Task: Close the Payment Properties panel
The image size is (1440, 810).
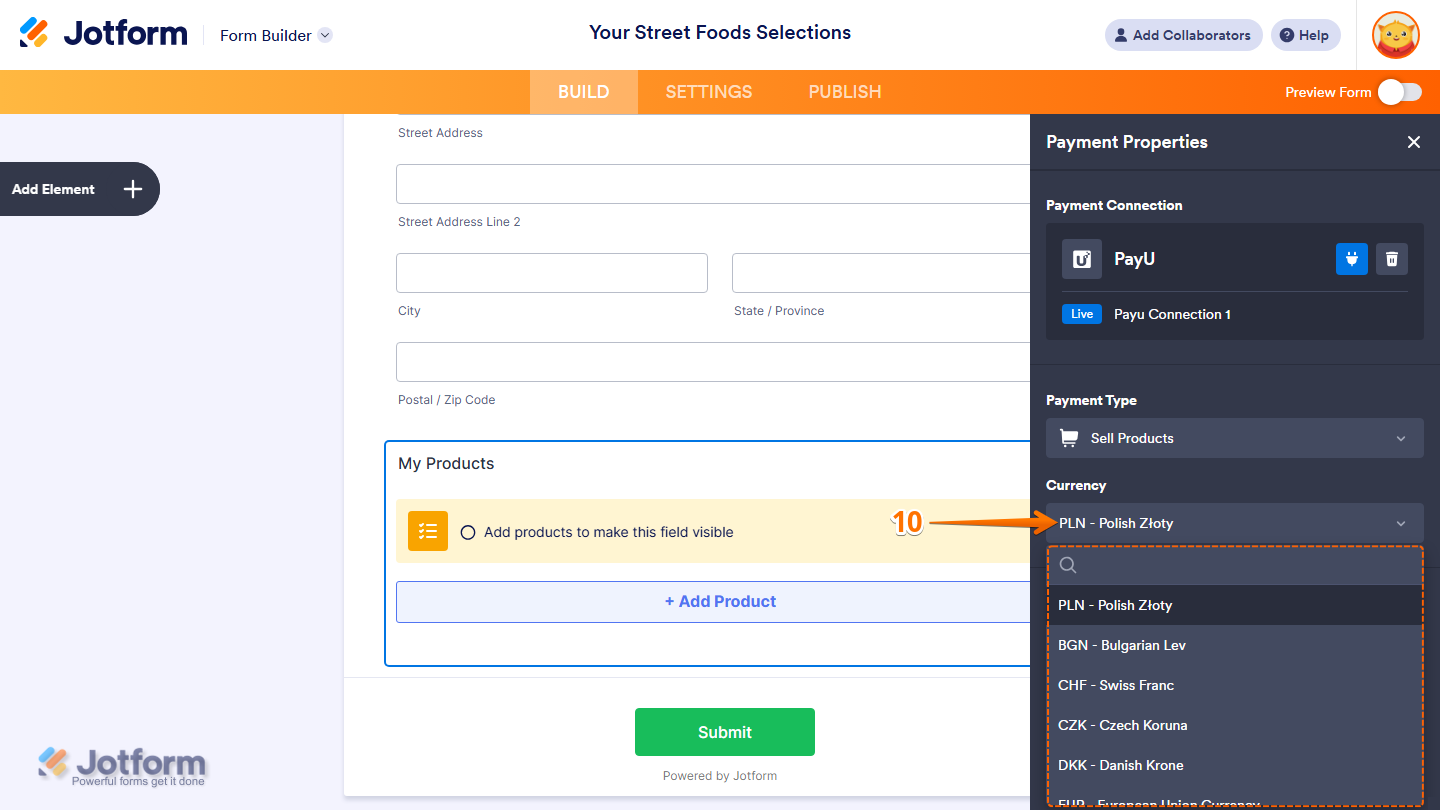Action: pyautogui.click(x=1413, y=142)
